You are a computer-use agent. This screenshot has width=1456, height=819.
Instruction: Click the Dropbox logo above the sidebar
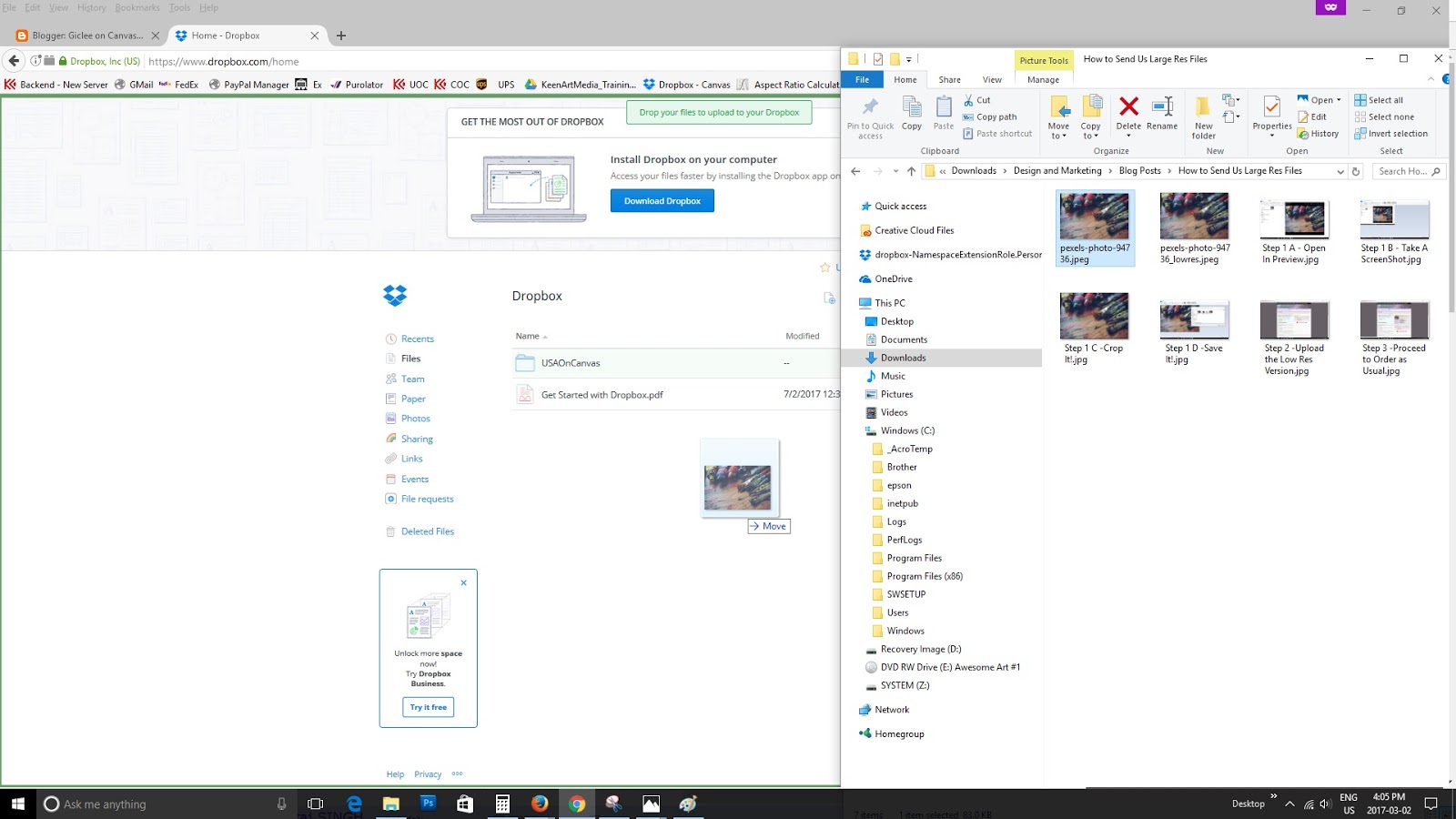395,295
